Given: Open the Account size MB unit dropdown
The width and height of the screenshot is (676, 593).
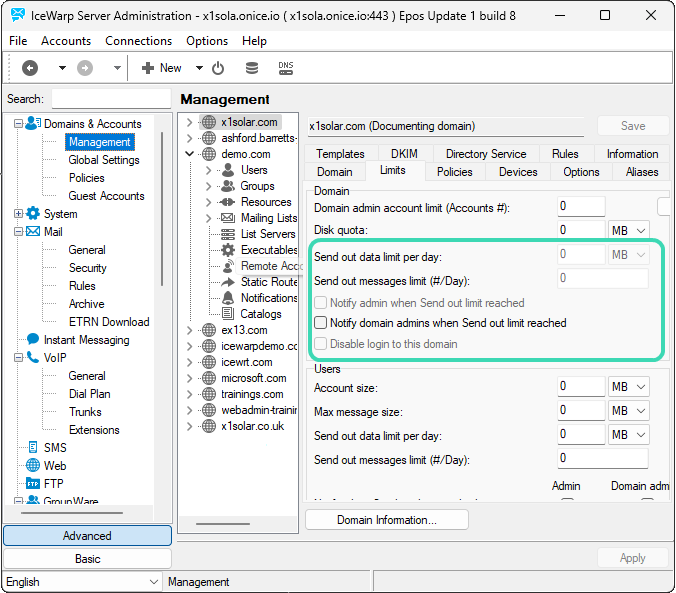Looking at the screenshot, I should tap(629, 387).
